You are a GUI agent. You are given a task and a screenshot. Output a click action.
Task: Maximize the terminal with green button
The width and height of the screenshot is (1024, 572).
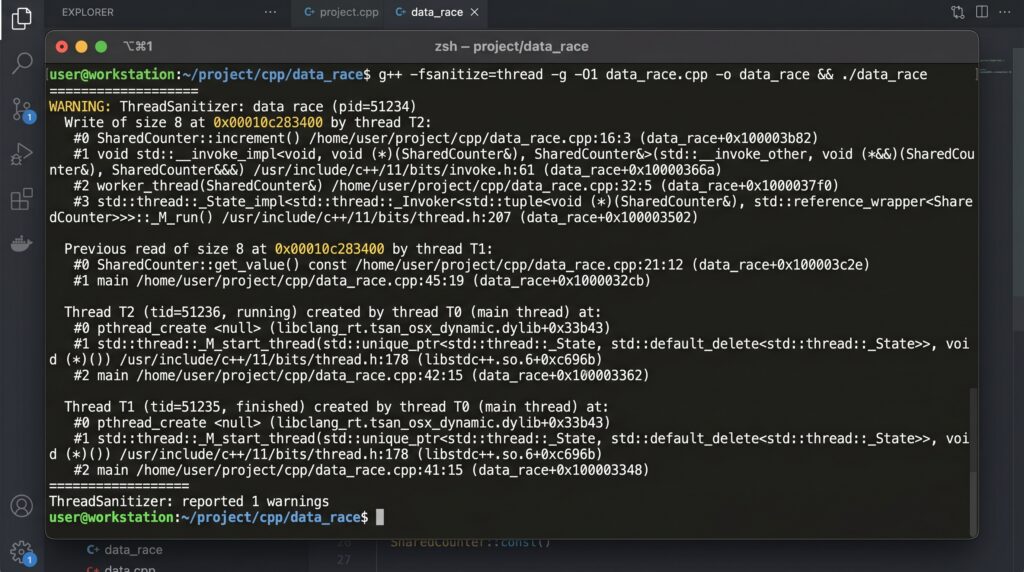pos(101,46)
